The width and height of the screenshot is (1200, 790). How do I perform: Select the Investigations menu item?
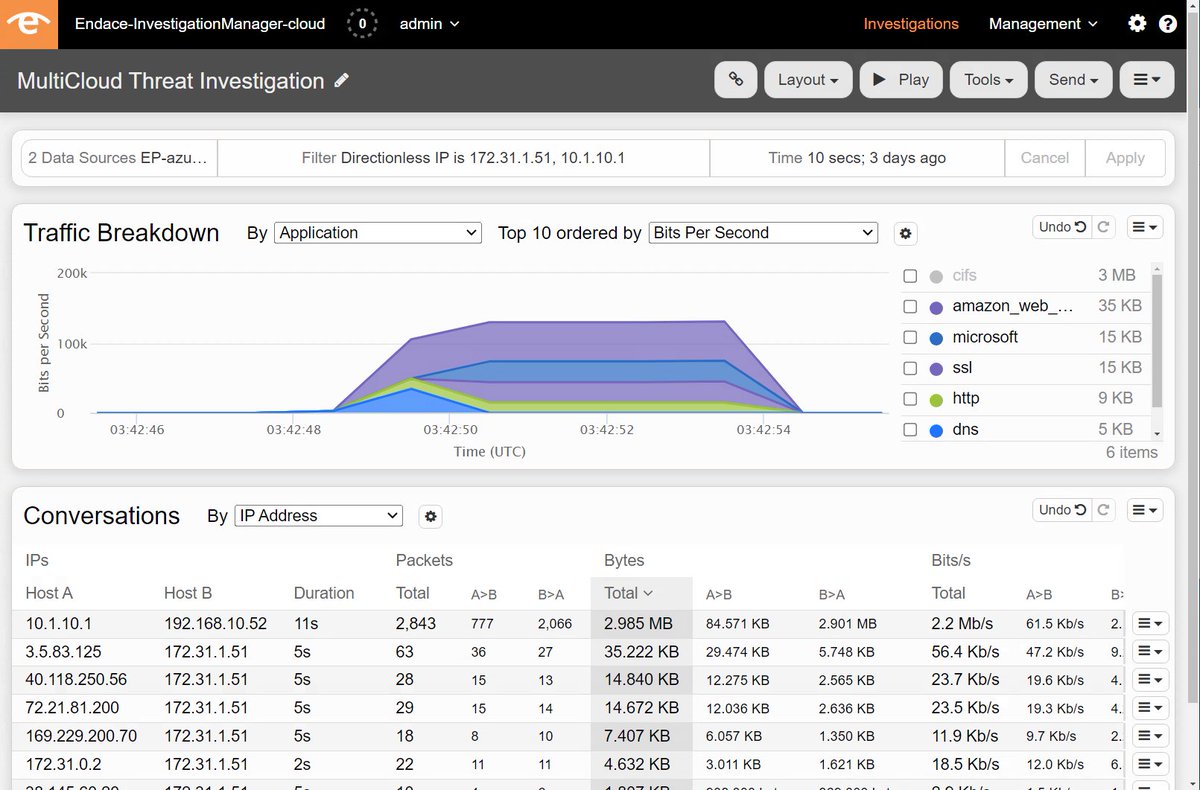[x=911, y=24]
